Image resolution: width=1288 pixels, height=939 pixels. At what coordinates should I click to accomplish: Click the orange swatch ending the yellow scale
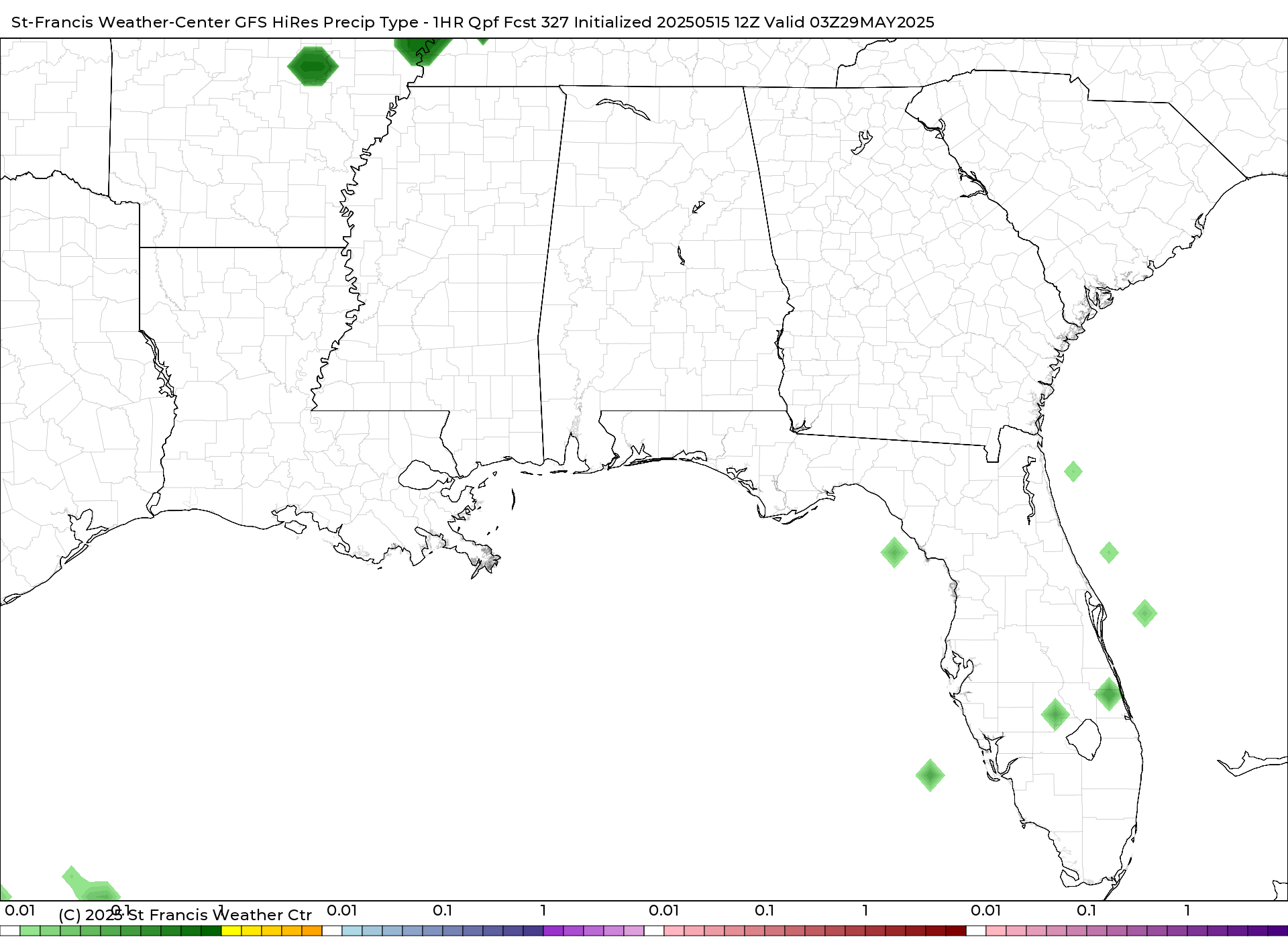coord(312,931)
